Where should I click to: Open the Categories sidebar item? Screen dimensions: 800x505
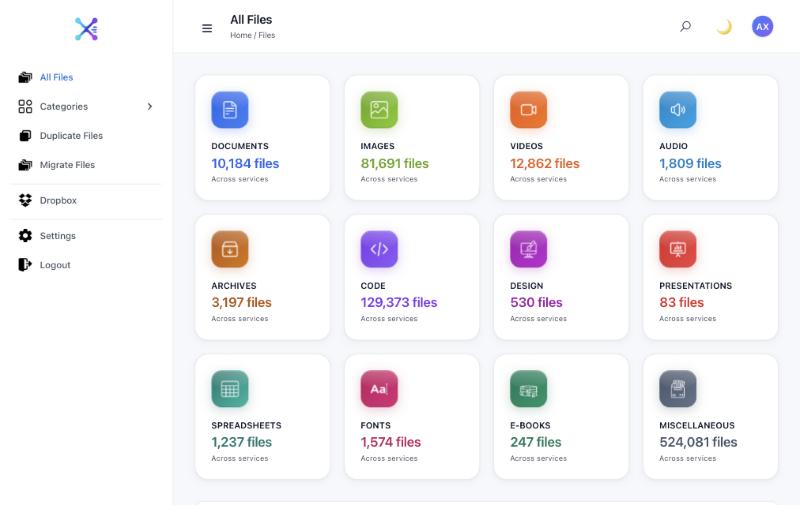86,106
